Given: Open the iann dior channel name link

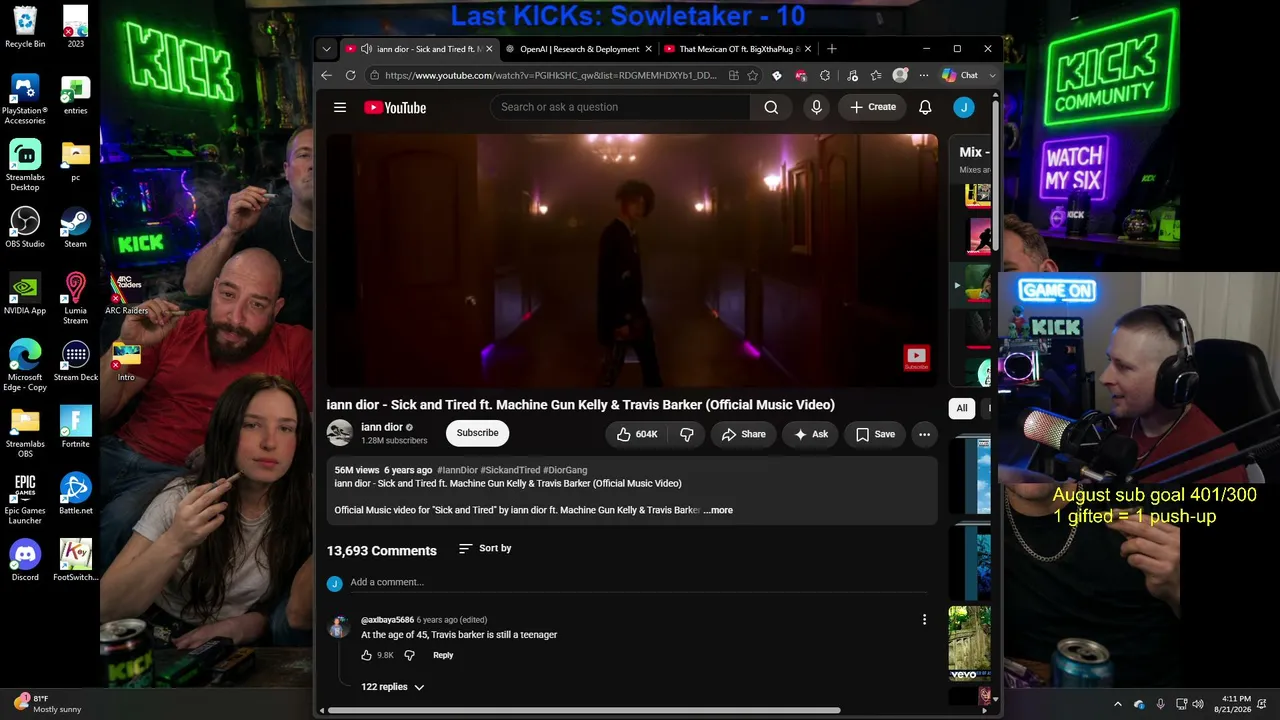Looking at the screenshot, I should [382, 427].
